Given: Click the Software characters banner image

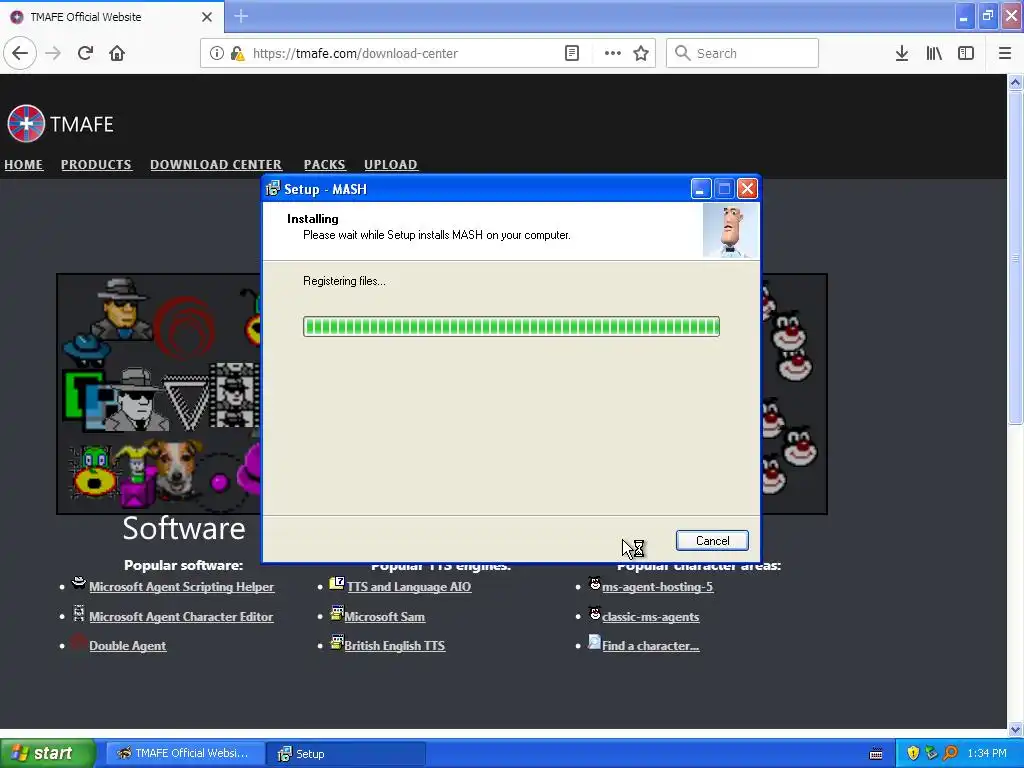Looking at the screenshot, I should click(159, 394).
